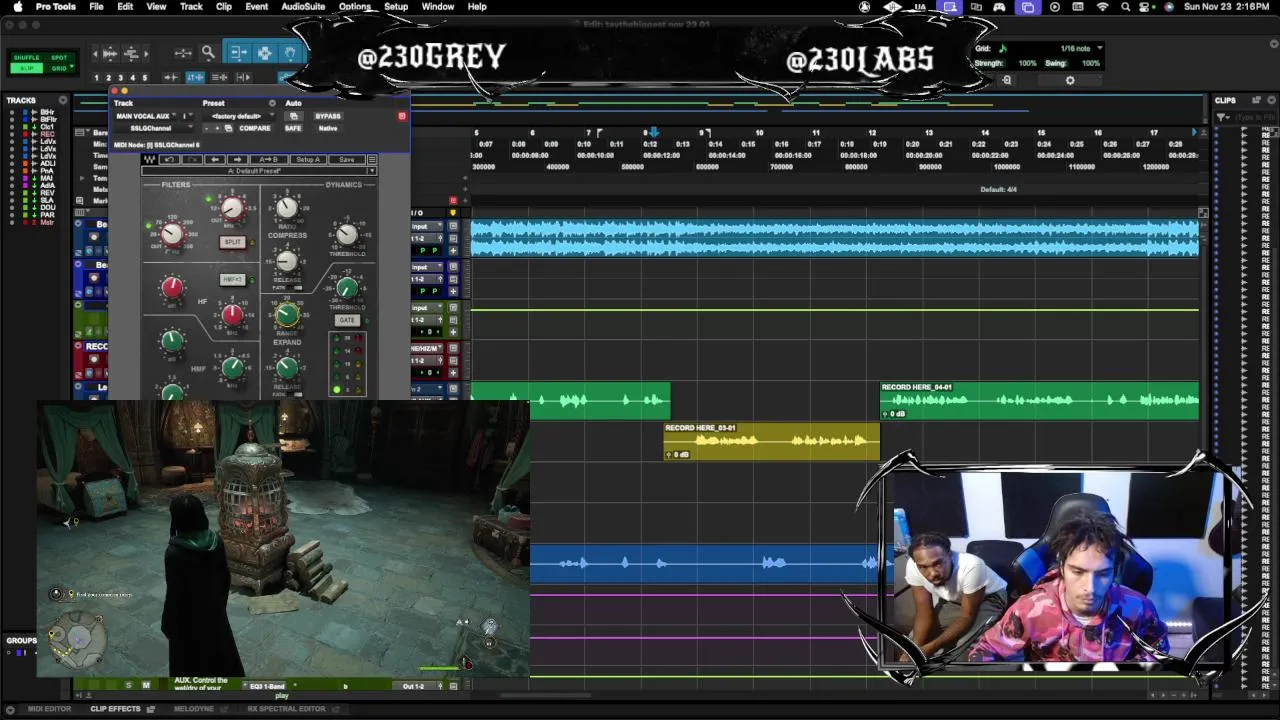Viewport: 1280px width, 720px height.
Task: Open the first track Input selector dropdown
Action: (427, 227)
